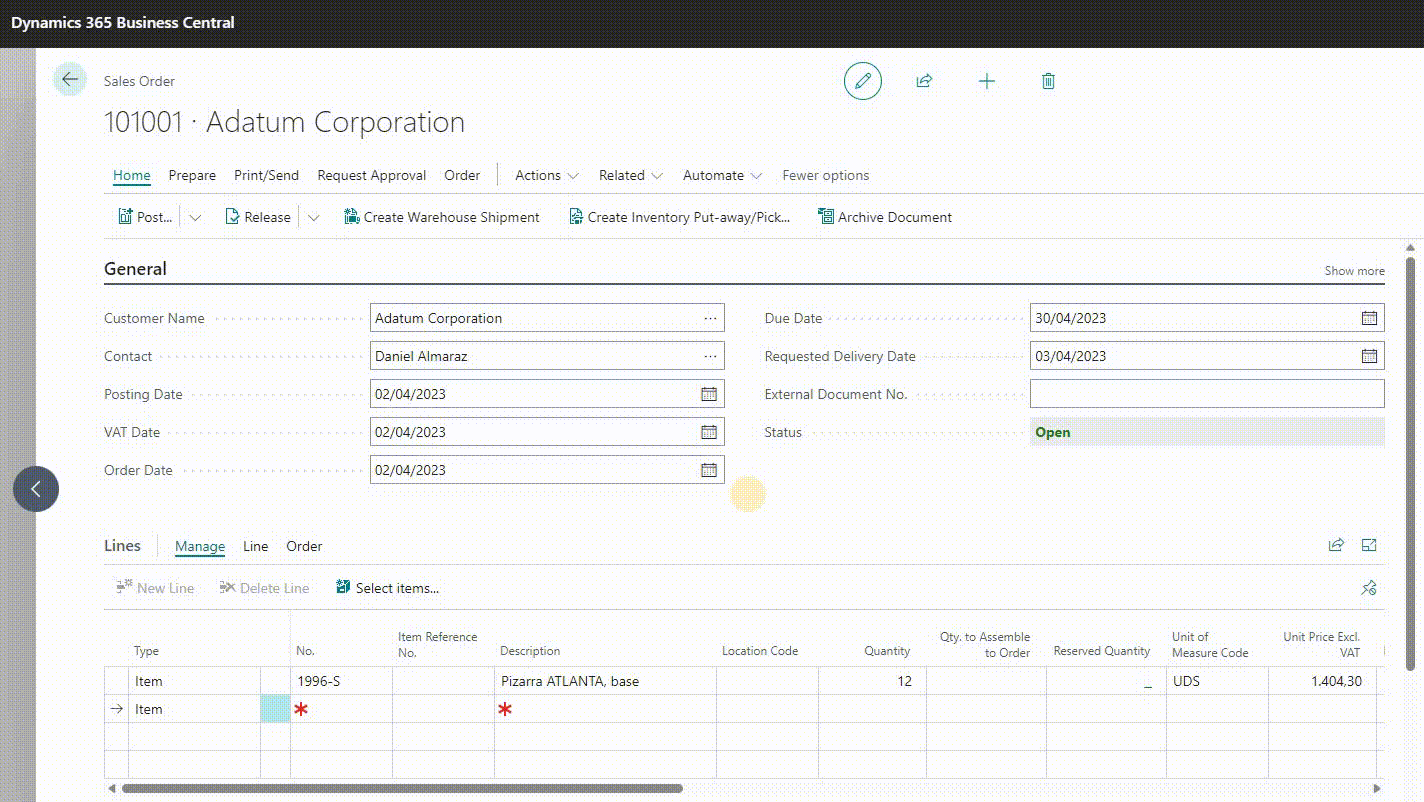The height and width of the screenshot is (802, 1424).
Task: Click the share icon in header
Action: (x=924, y=81)
